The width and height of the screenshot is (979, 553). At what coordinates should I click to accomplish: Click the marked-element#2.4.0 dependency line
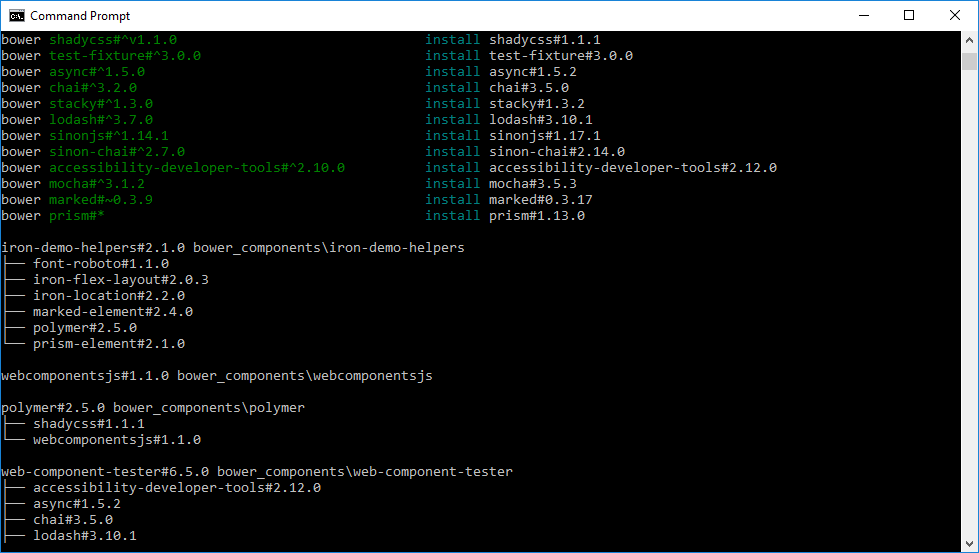(112, 312)
